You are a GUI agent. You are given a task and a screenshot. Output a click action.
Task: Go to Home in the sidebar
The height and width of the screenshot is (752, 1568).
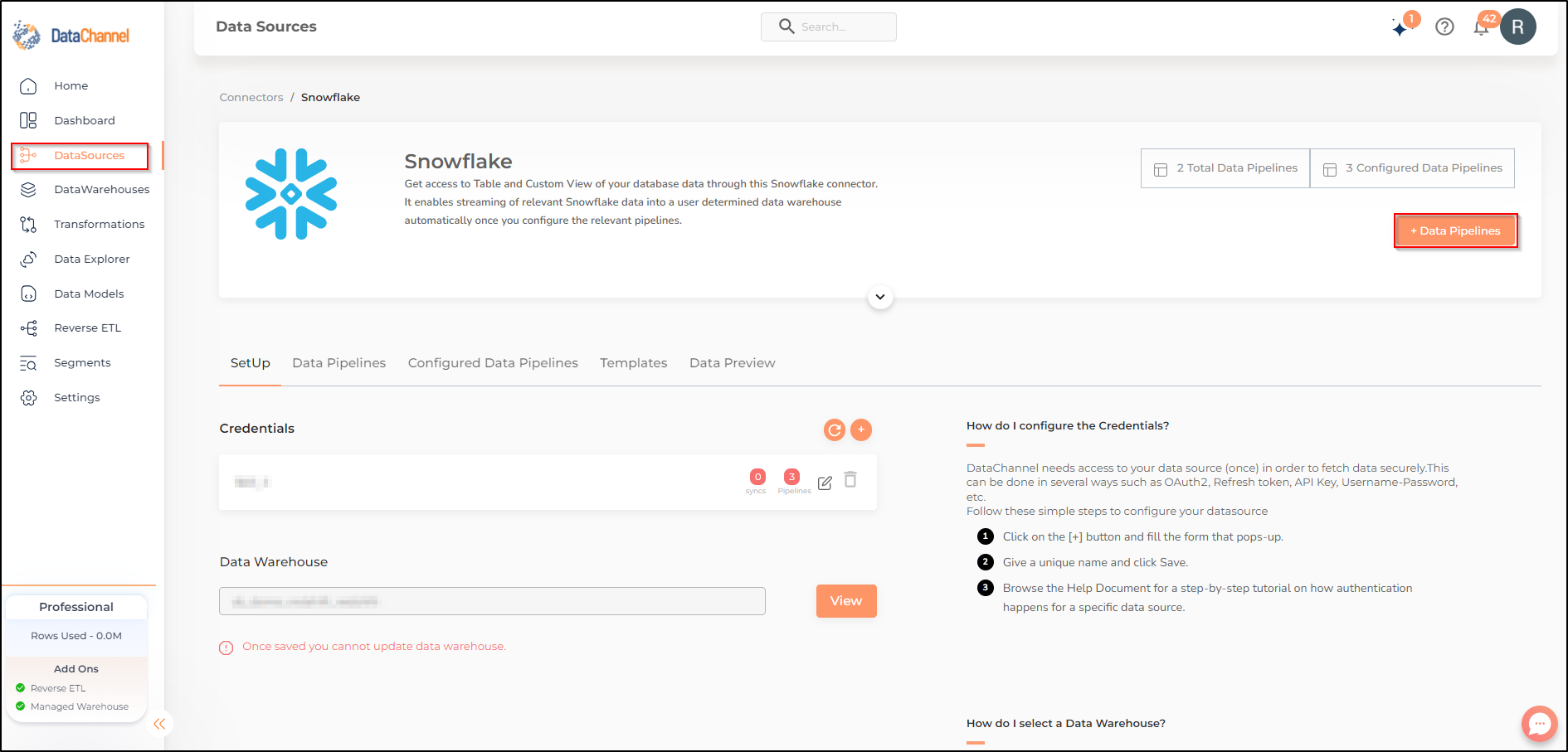[x=71, y=86]
